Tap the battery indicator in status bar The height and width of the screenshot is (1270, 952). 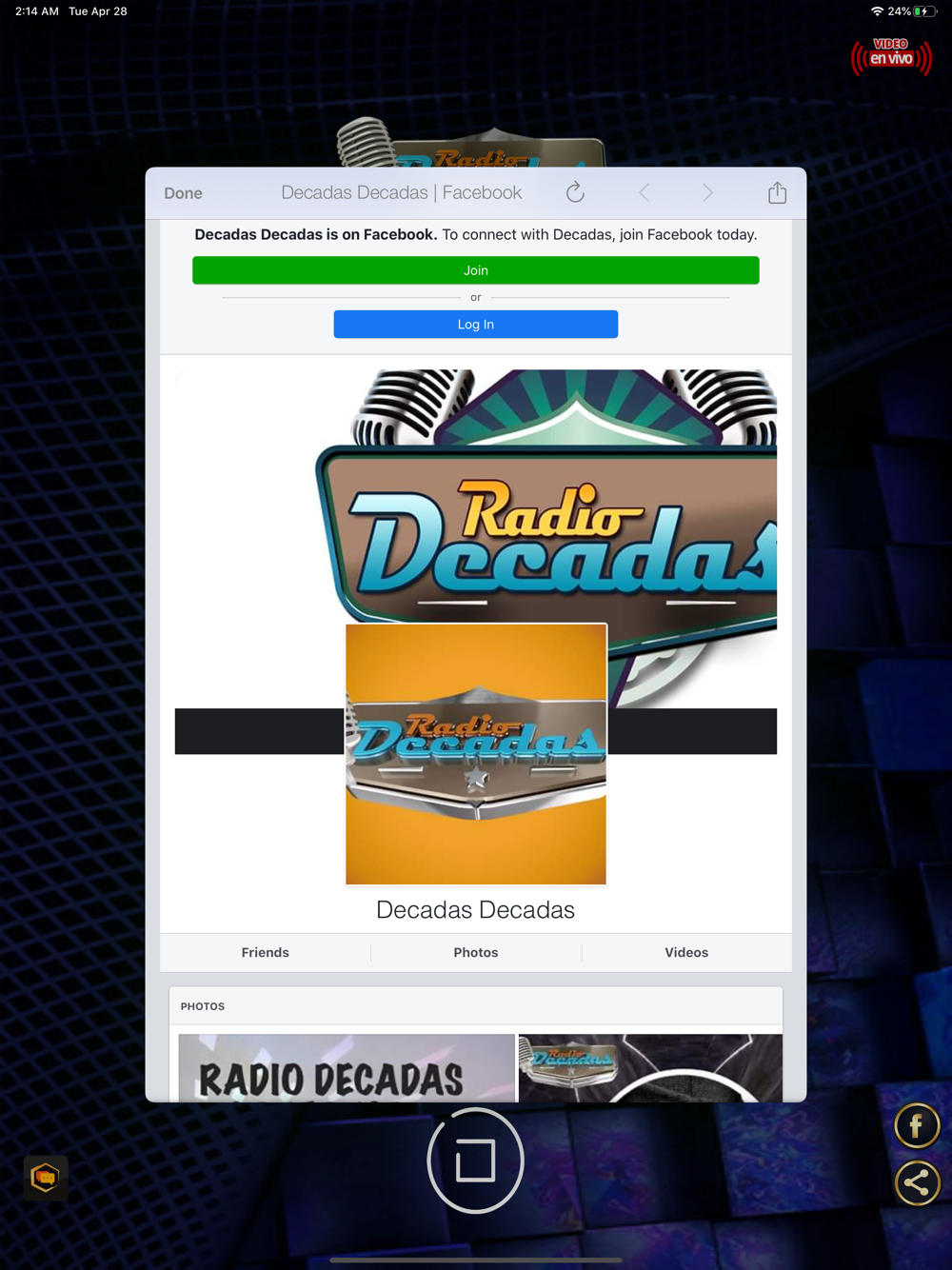pos(924,11)
